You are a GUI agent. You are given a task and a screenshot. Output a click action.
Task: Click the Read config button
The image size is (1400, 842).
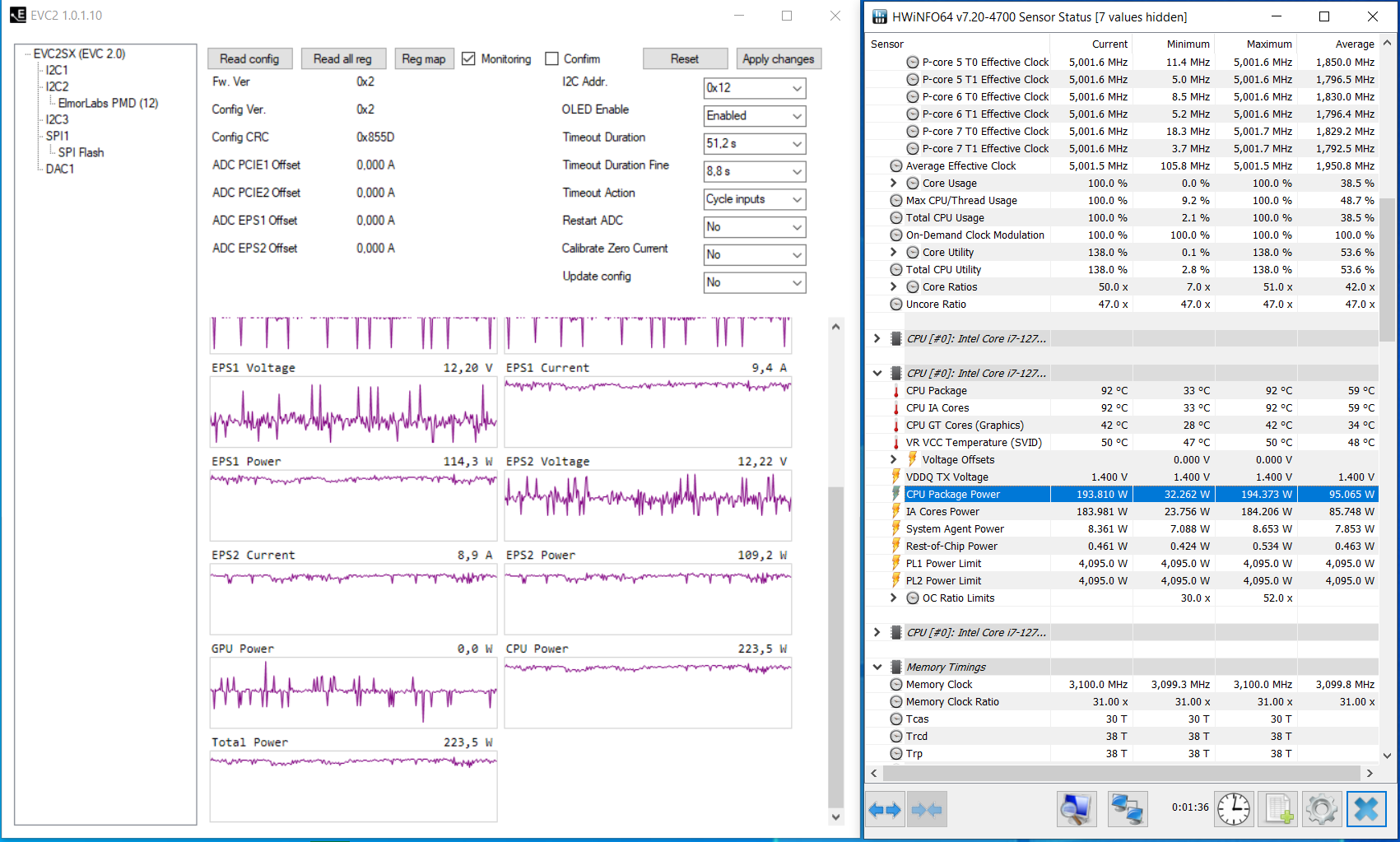point(249,59)
